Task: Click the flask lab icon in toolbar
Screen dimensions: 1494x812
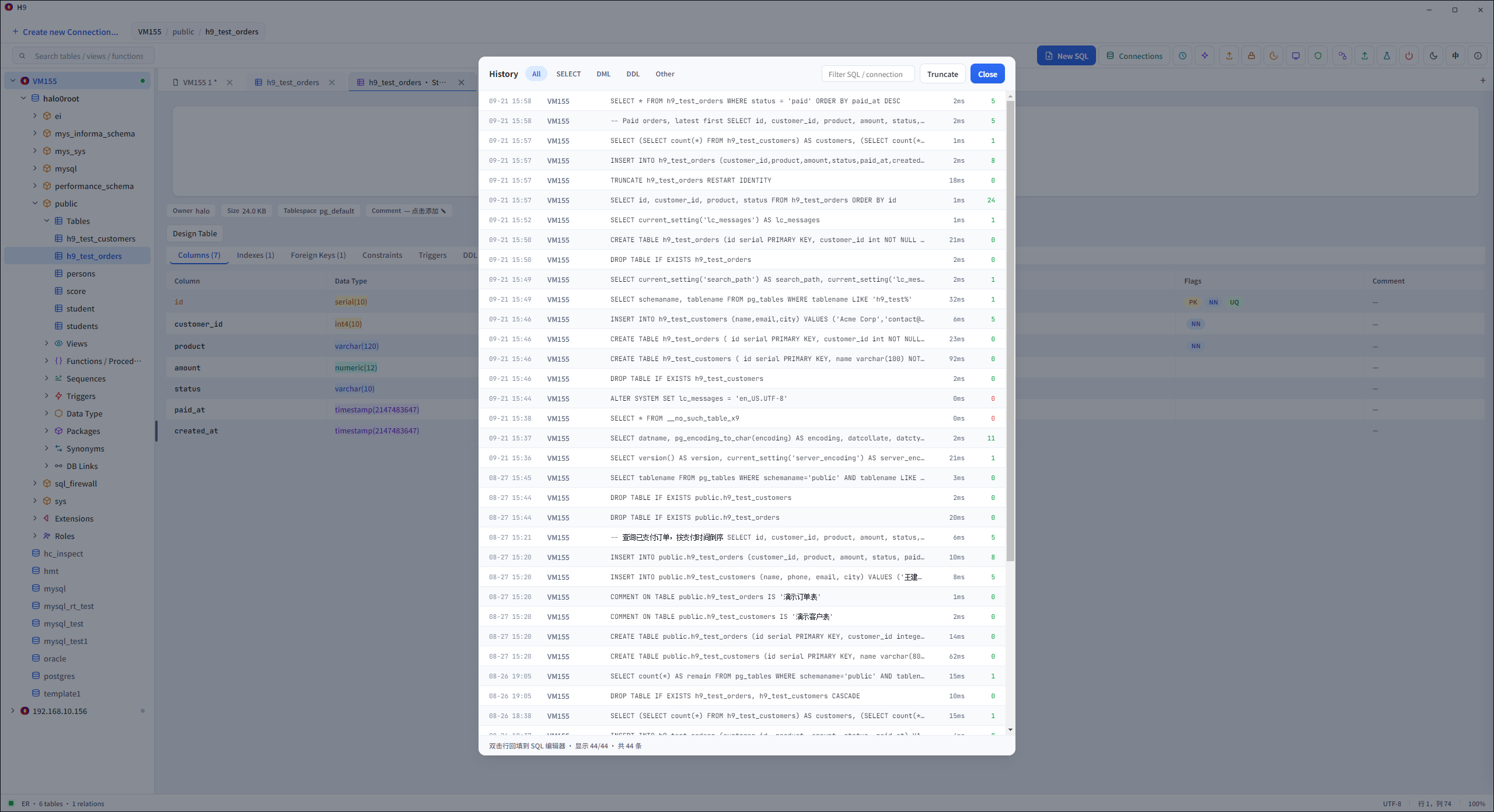Action: tap(1387, 56)
